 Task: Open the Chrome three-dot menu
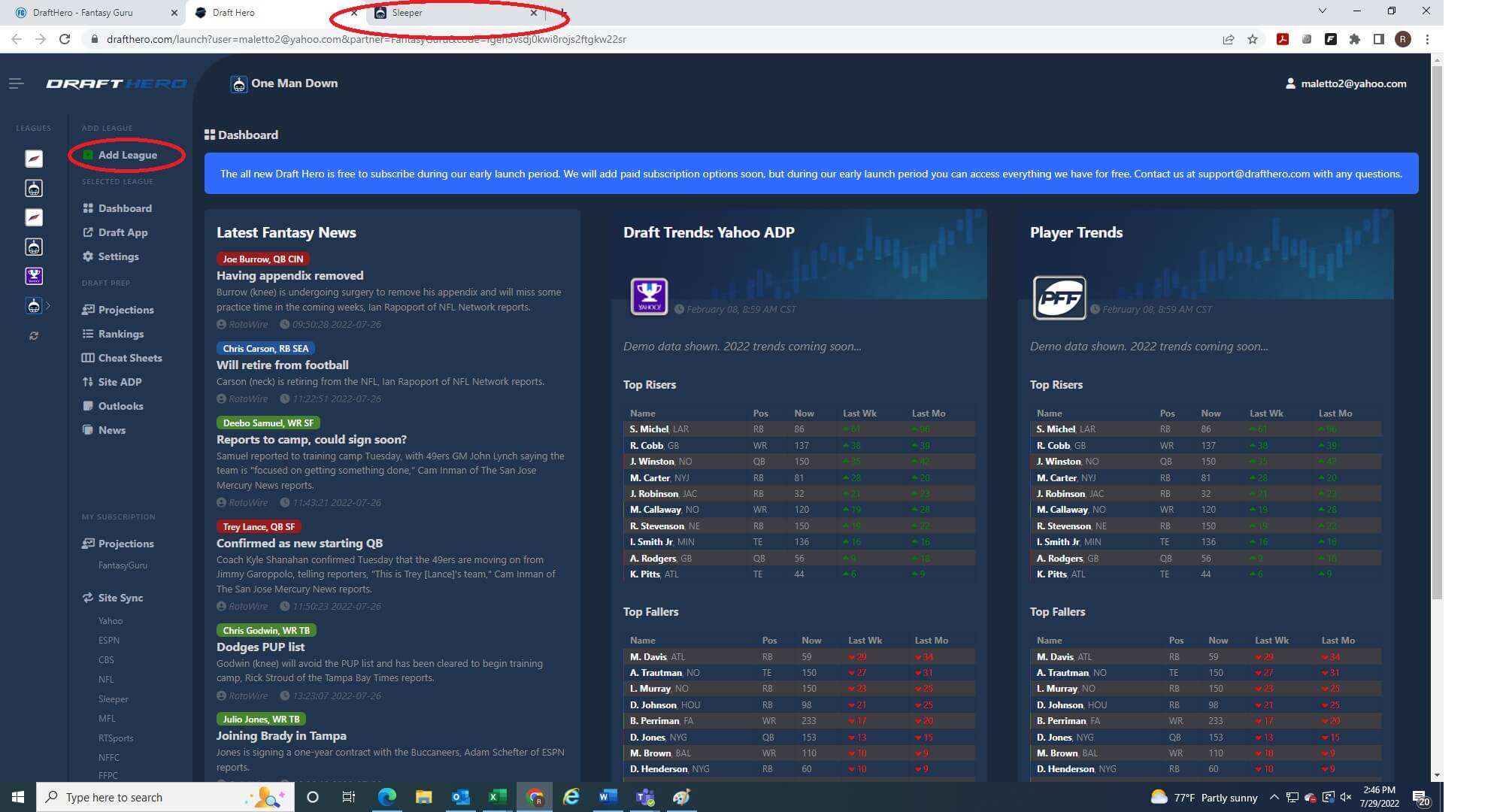tap(1427, 39)
